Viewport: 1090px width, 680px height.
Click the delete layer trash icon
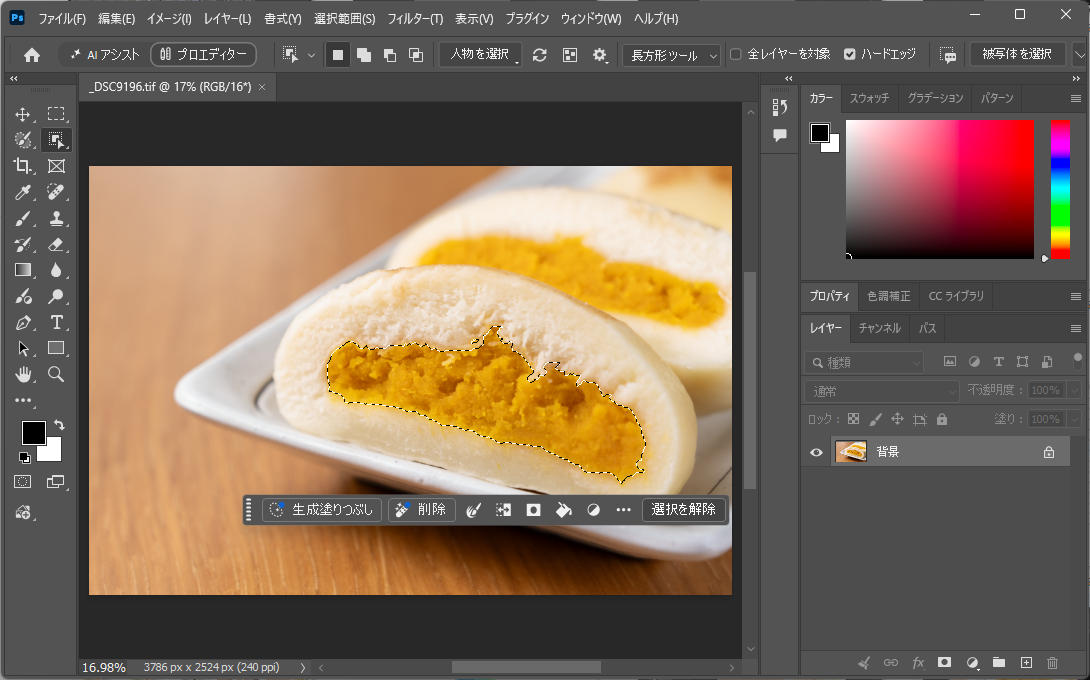tap(1052, 663)
